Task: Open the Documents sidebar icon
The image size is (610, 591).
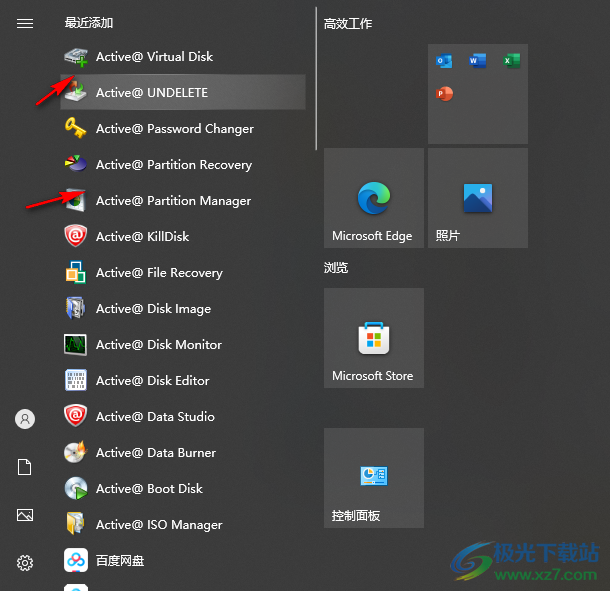Action: 25,467
